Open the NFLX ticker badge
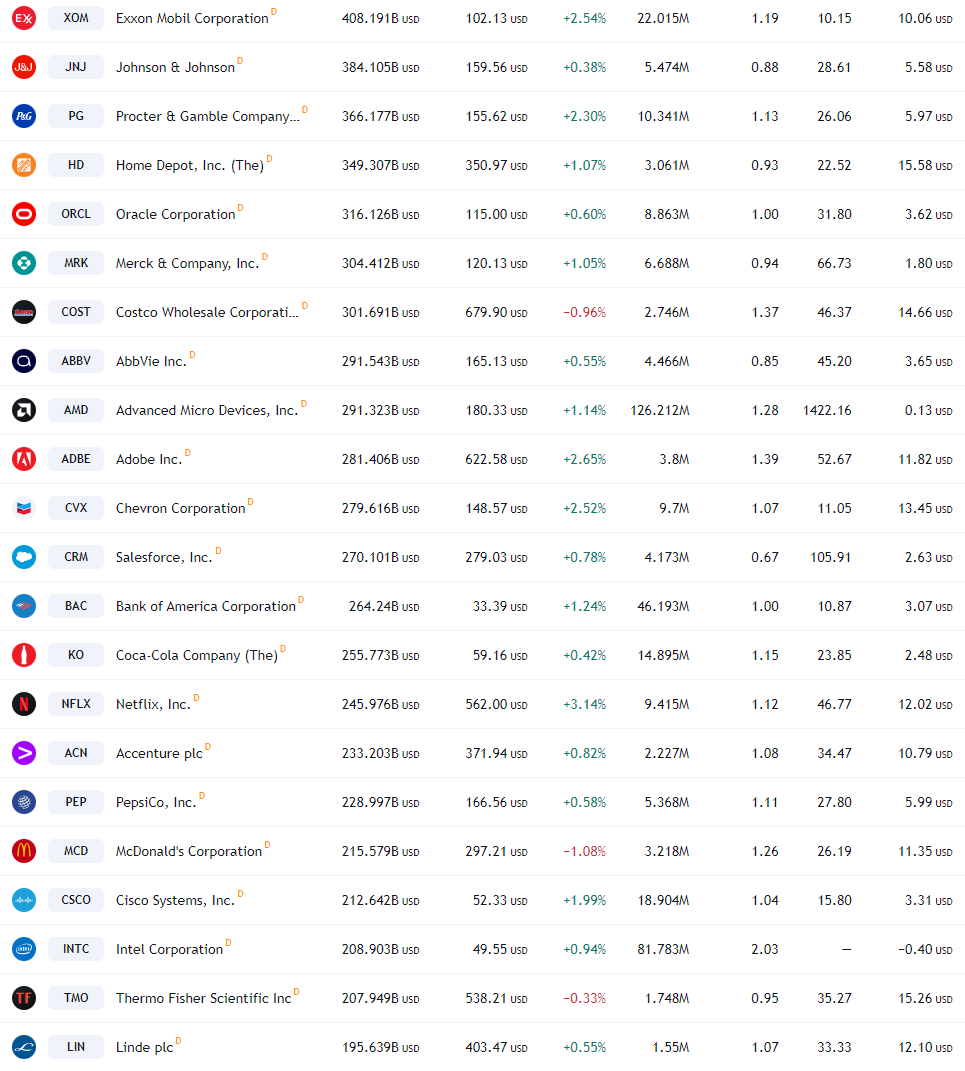 click(x=76, y=704)
